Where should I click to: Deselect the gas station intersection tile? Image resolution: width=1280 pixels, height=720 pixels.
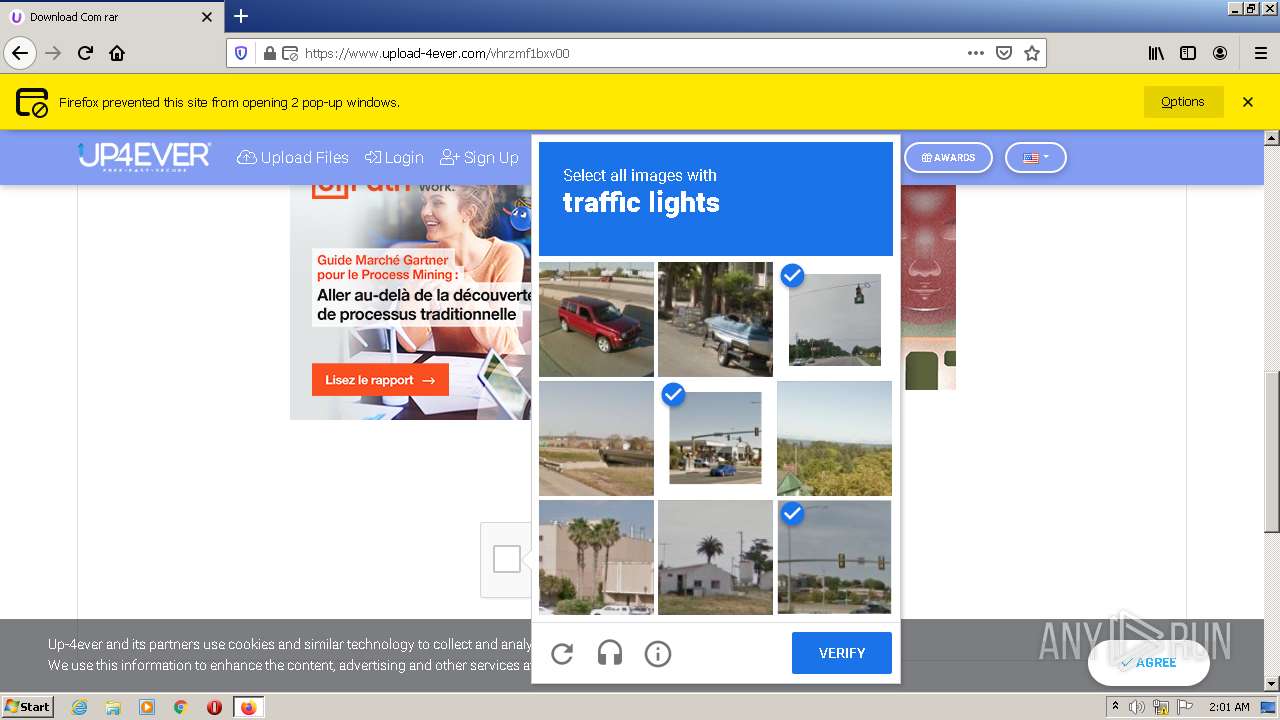(x=715, y=438)
